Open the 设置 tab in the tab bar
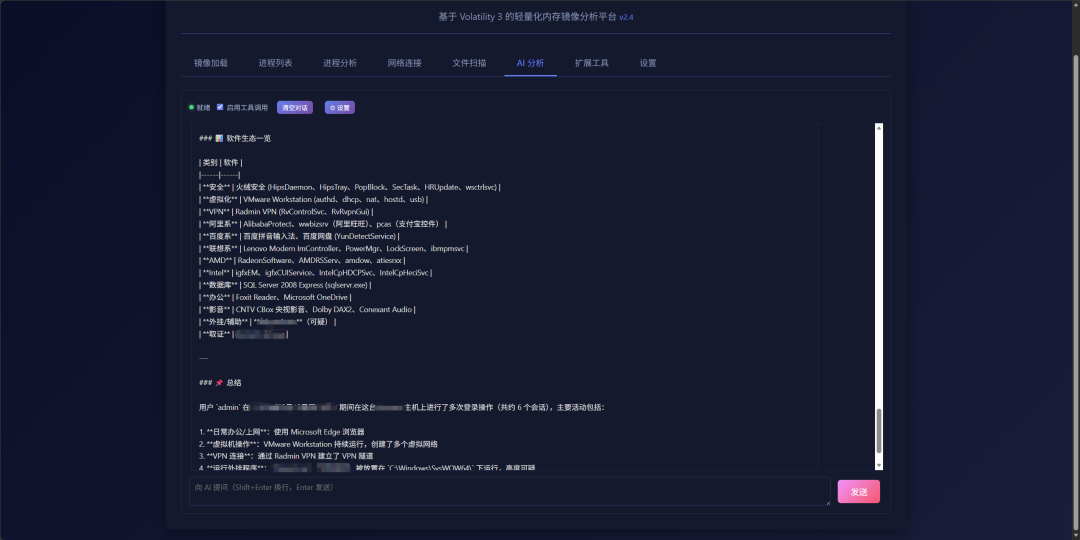Screen dimensions: 1080x540 pos(648,63)
